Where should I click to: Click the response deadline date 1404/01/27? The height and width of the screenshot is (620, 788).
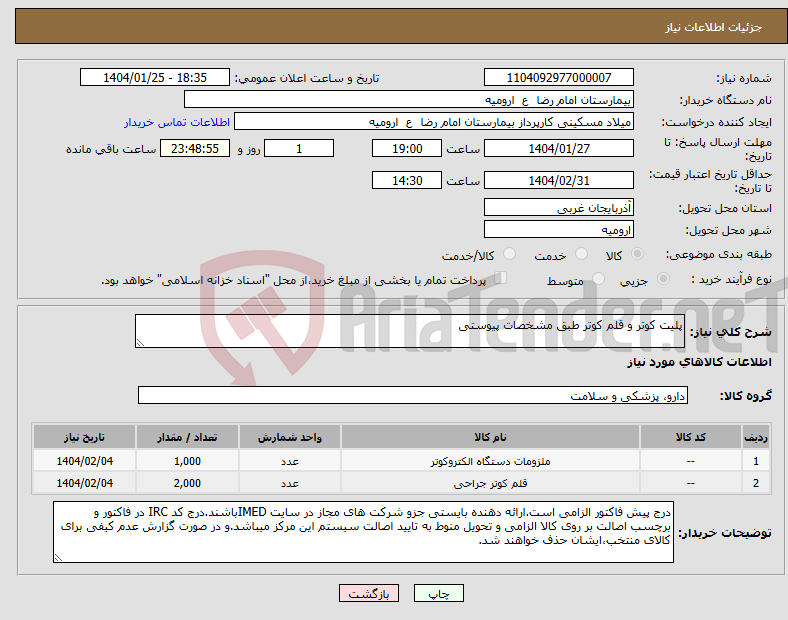coord(559,148)
